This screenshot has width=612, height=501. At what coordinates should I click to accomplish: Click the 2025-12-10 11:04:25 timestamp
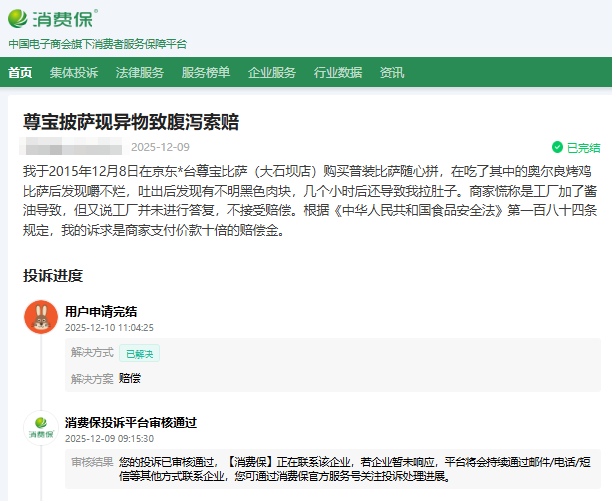[x=109, y=327]
